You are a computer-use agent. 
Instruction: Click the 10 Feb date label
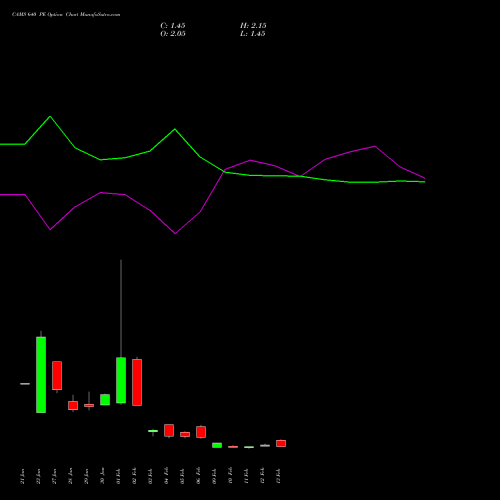coord(230,476)
